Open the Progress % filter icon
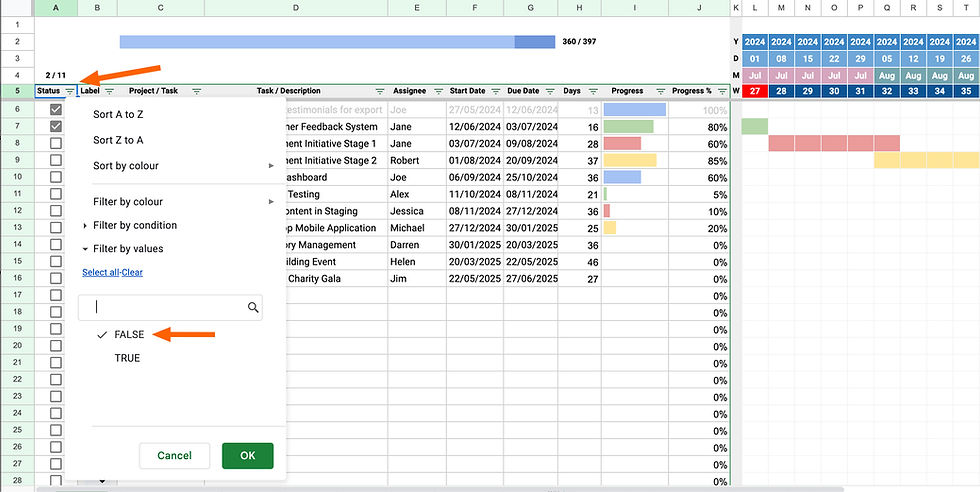The height and width of the screenshot is (492, 980). pos(722,91)
